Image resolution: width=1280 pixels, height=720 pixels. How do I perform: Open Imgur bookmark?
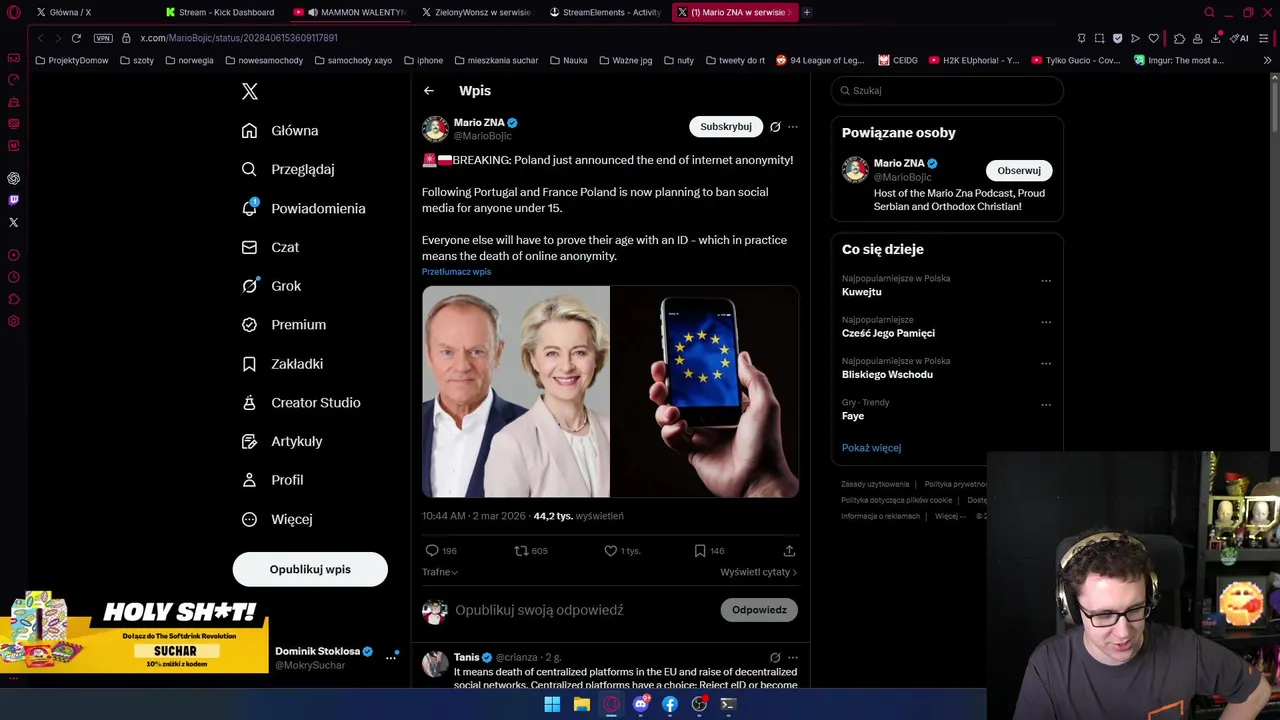point(1179,60)
